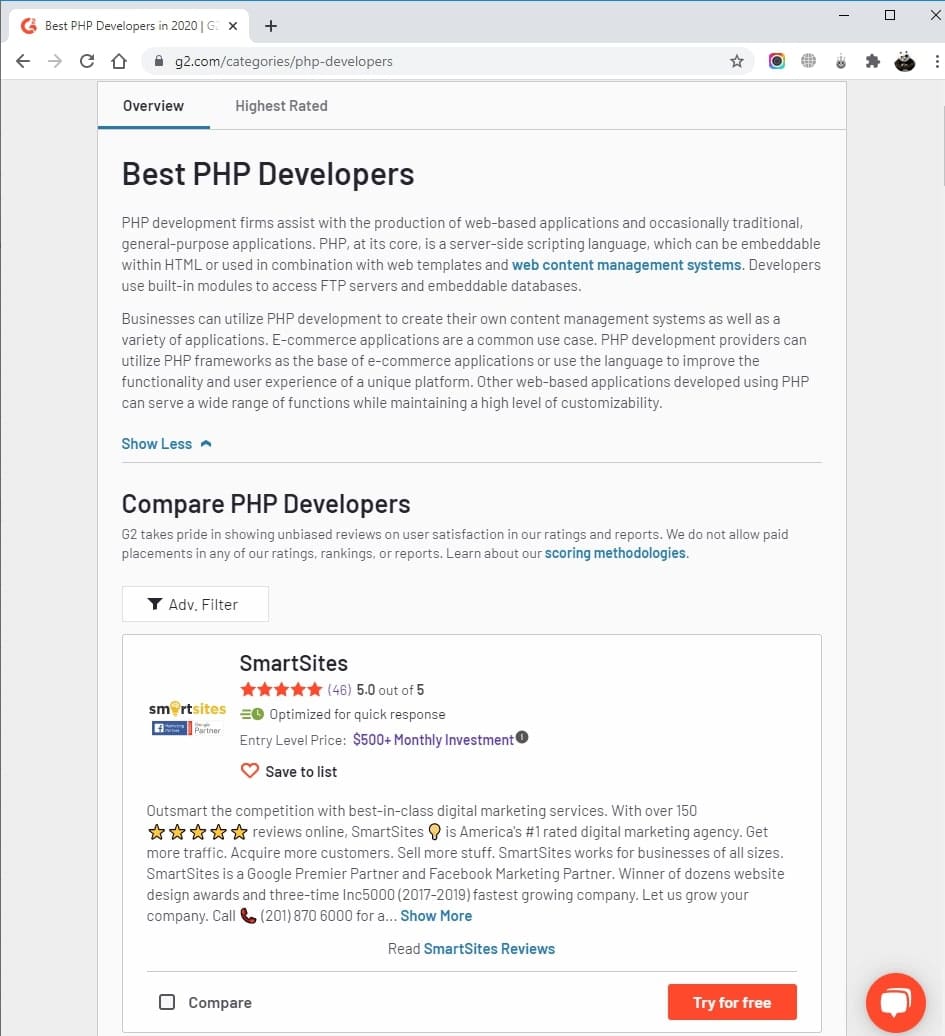Tick the Compare checkbox for SmartSites
This screenshot has width=945, height=1036.
(x=167, y=1002)
